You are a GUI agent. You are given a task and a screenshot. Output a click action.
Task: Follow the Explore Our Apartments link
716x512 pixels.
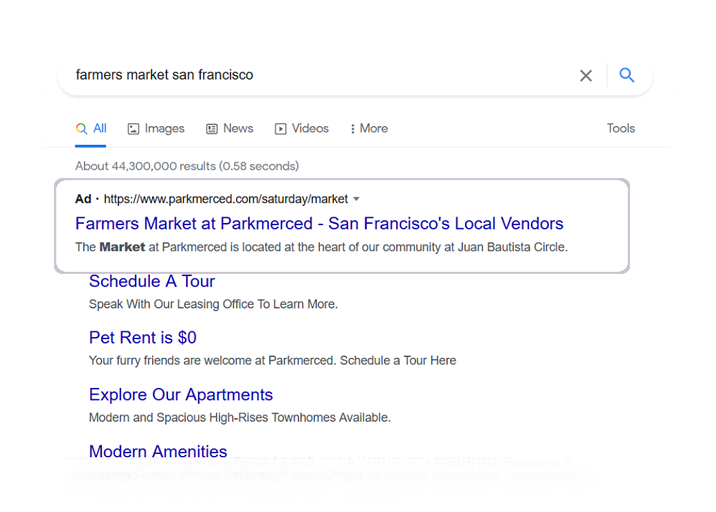(181, 395)
